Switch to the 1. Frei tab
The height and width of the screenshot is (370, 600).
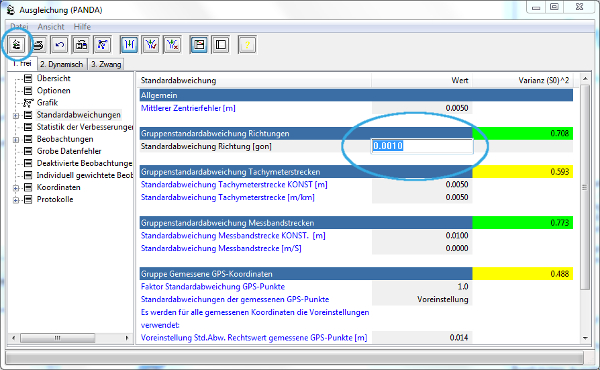(x=22, y=64)
